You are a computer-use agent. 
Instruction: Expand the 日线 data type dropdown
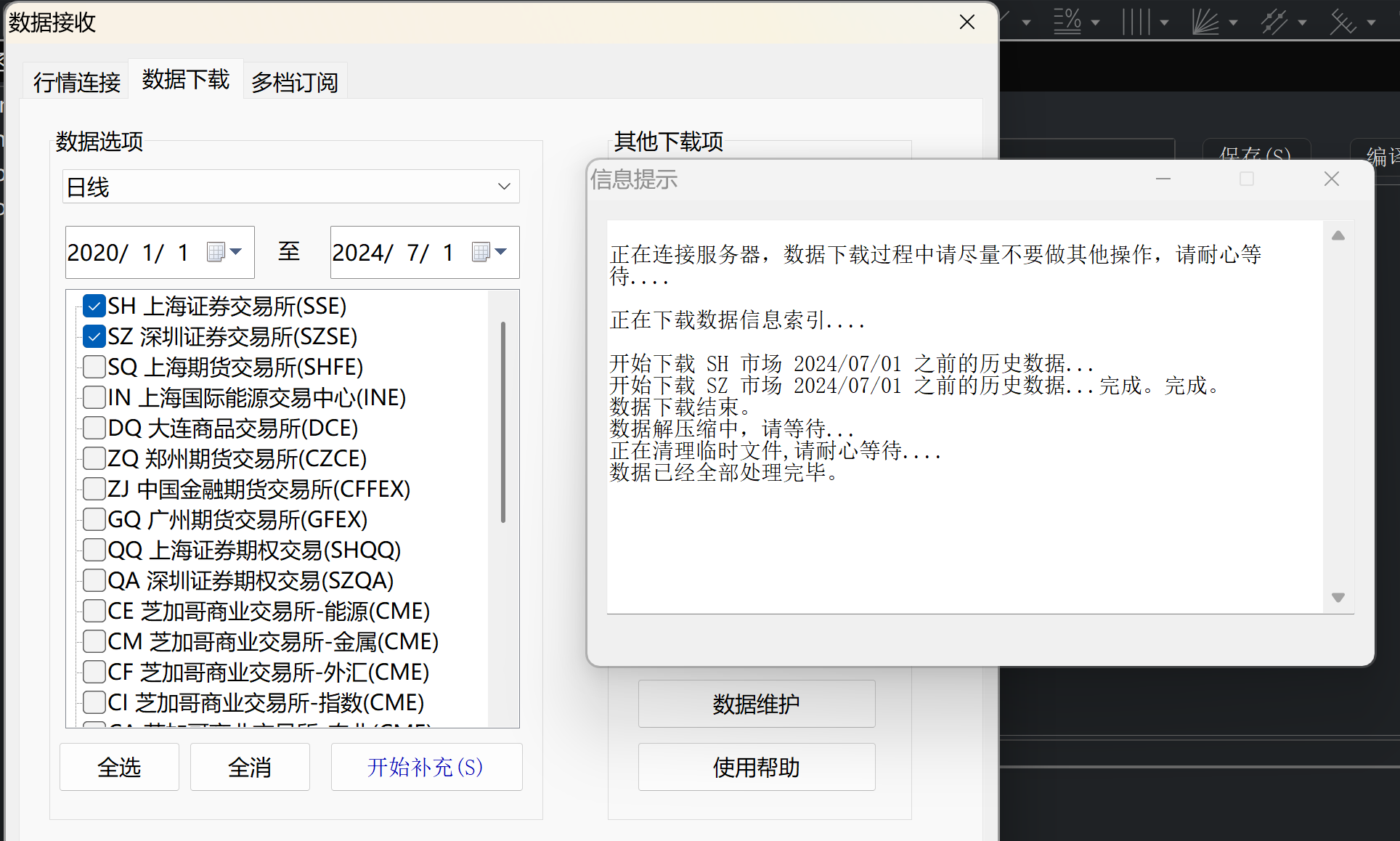[504, 187]
